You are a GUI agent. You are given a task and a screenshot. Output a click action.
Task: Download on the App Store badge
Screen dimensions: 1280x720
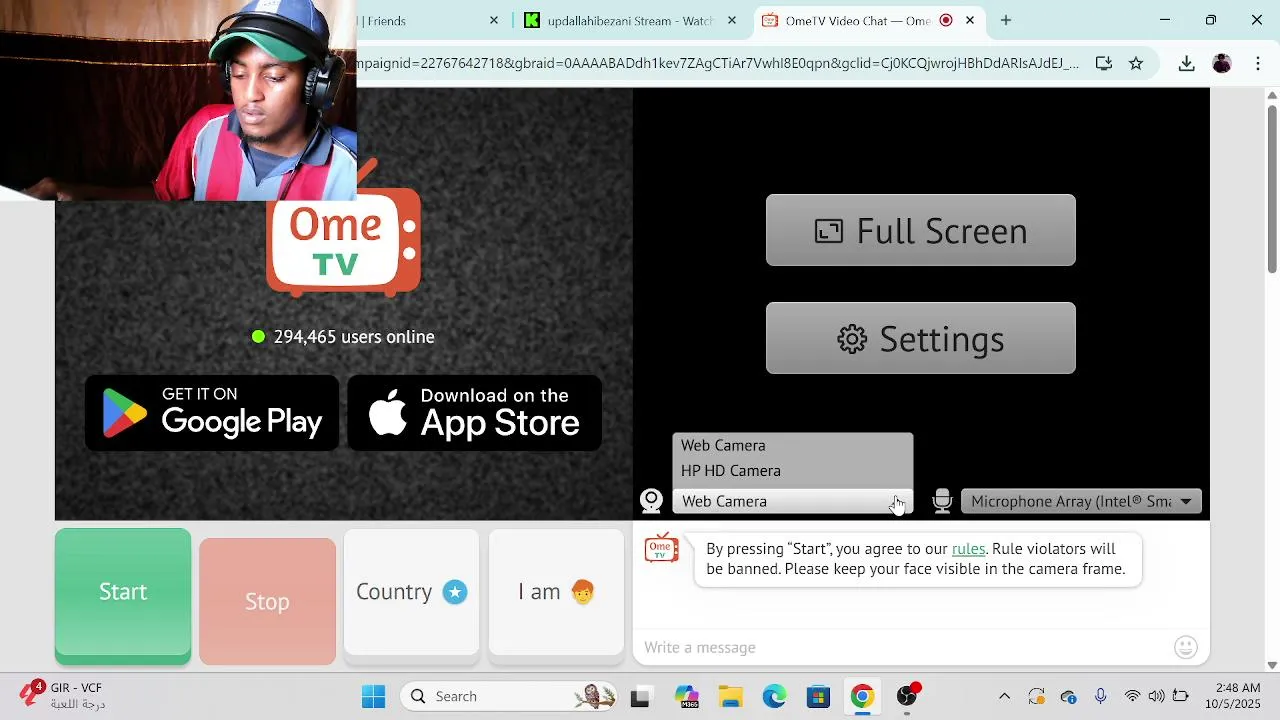pos(475,413)
